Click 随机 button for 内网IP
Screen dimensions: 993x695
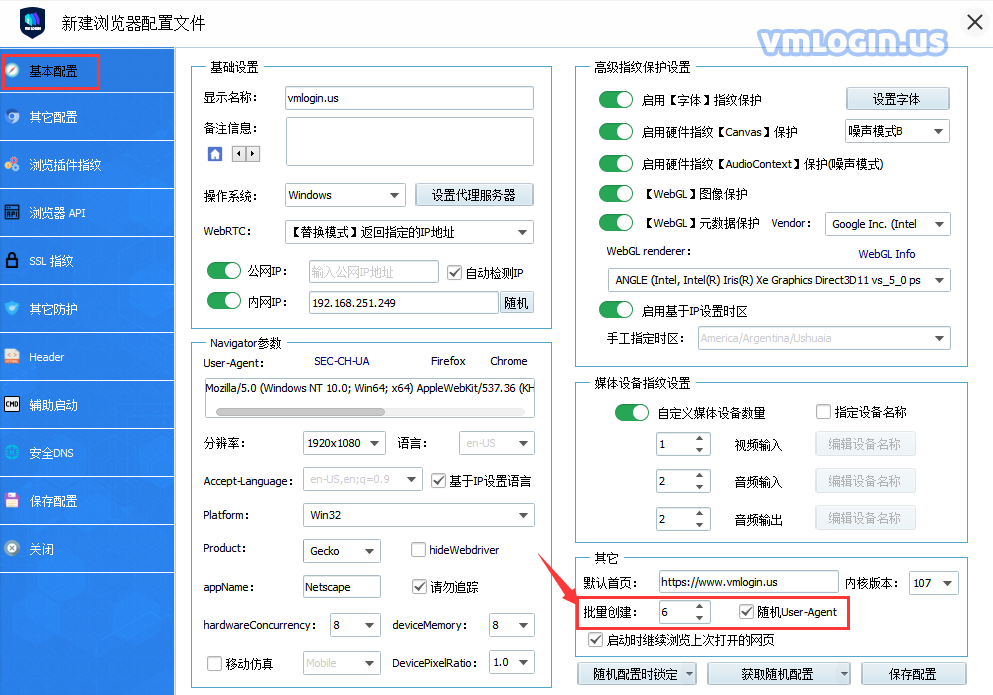tap(516, 303)
